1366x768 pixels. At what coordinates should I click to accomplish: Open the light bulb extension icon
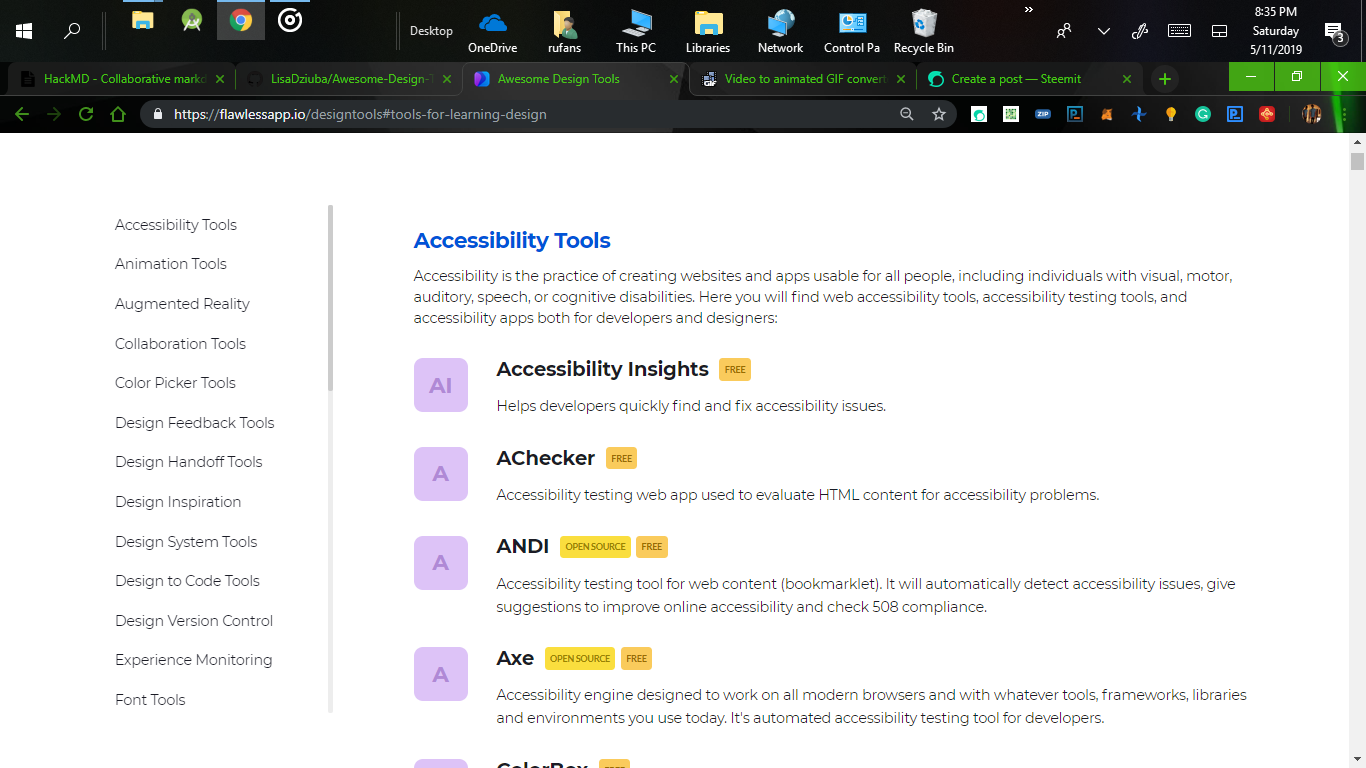point(1171,114)
